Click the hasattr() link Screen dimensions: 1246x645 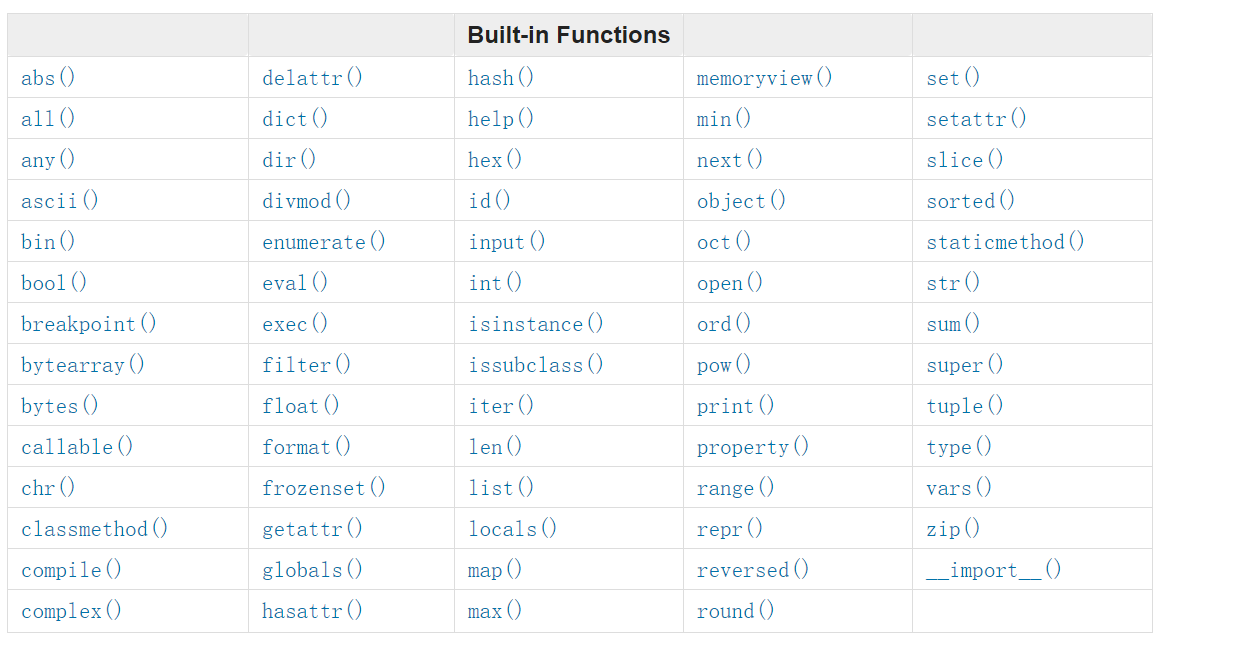pos(312,611)
